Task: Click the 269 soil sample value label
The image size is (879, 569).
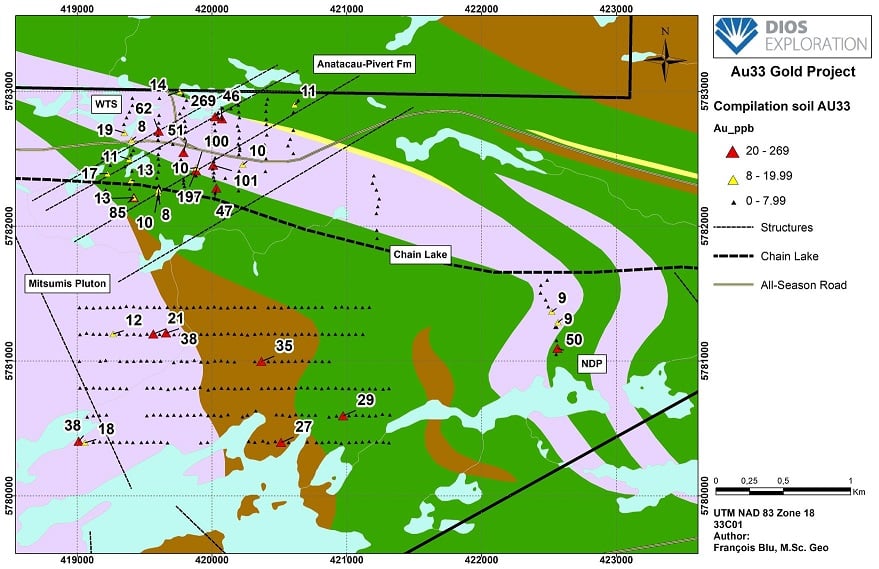Action: click(203, 101)
